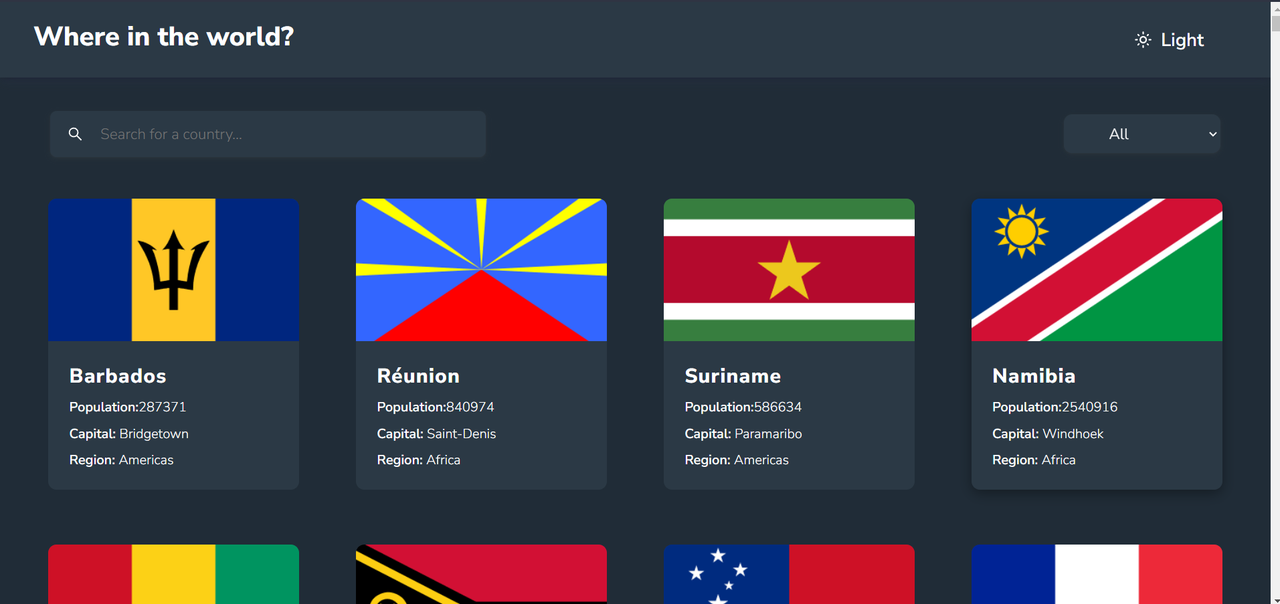The width and height of the screenshot is (1280, 604).
Task: Click the Réunion country title
Action: [418, 376]
